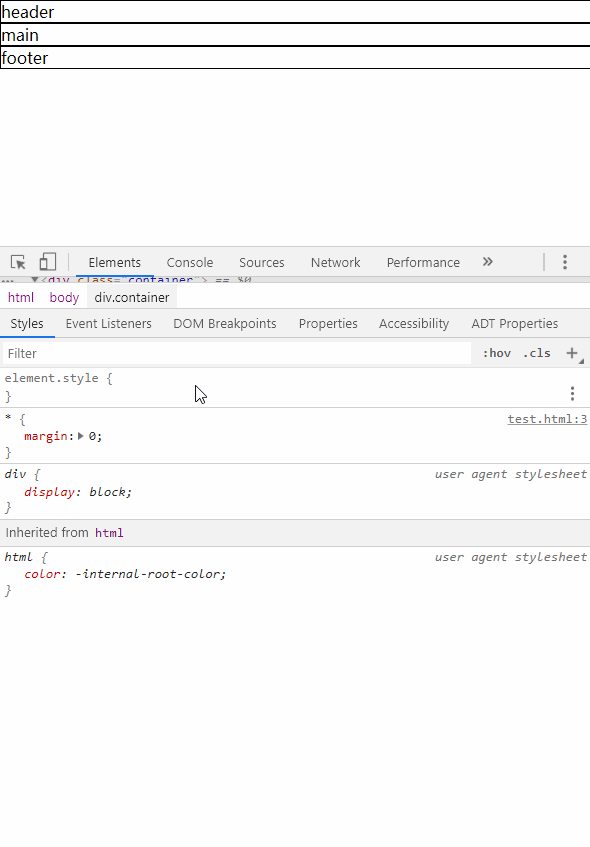Image resolution: width=590 pixels, height=847 pixels.
Task: Open the test.html:3 source link
Action: tap(547, 419)
